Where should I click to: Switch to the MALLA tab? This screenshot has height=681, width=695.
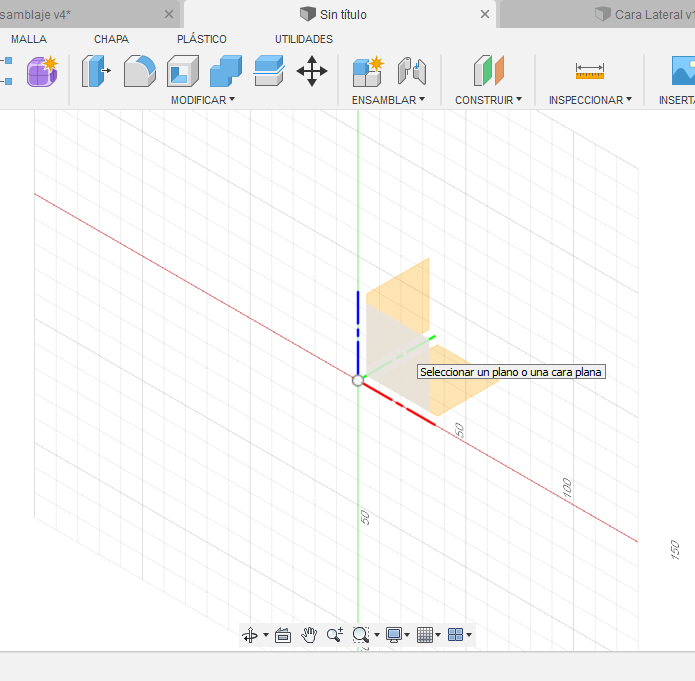[29, 39]
